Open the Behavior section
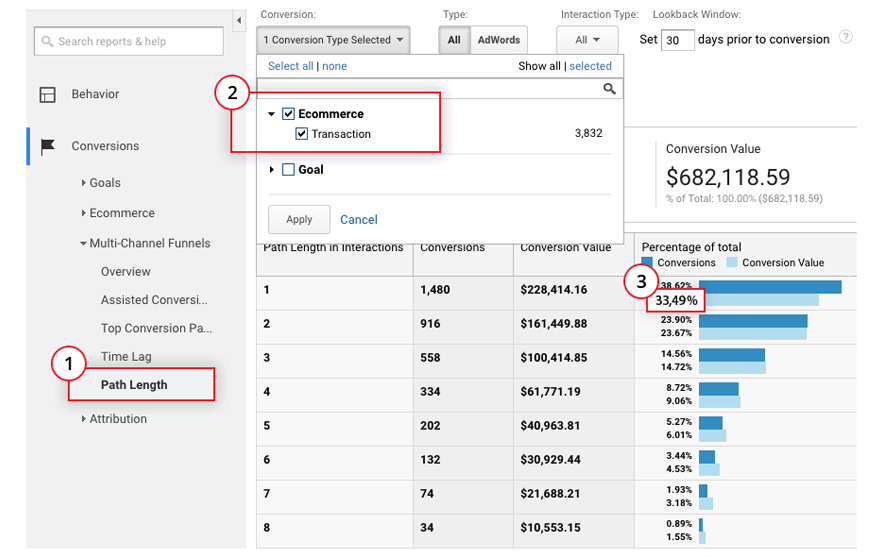Screen dimensions: 883x557 pos(95,94)
